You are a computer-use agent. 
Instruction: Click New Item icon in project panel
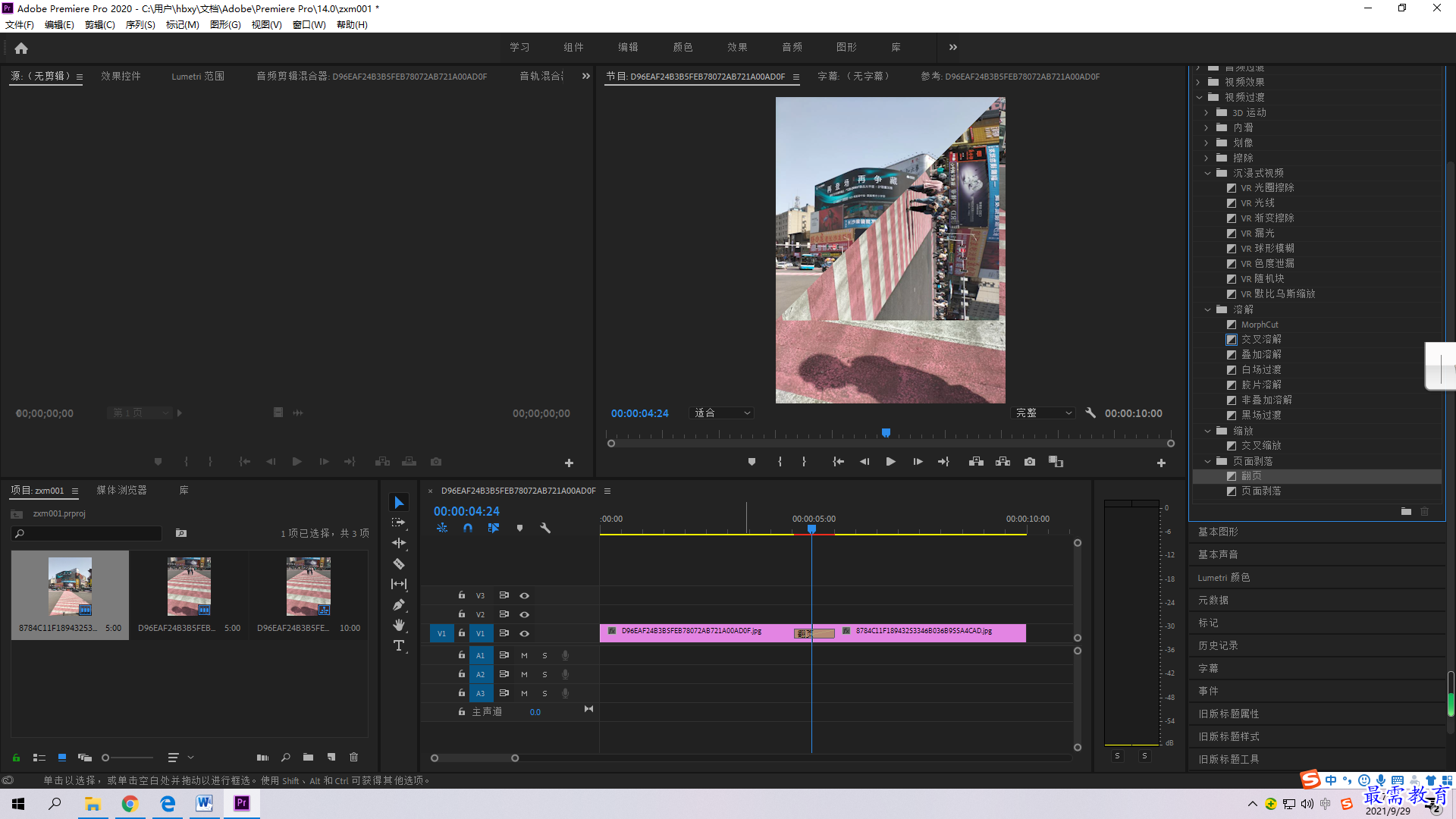coord(331,757)
